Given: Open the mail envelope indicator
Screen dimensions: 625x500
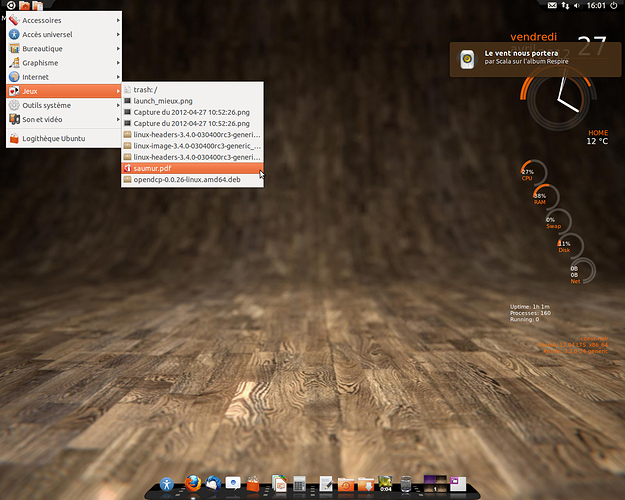Looking at the screenshot, I should tap(552, 5).
